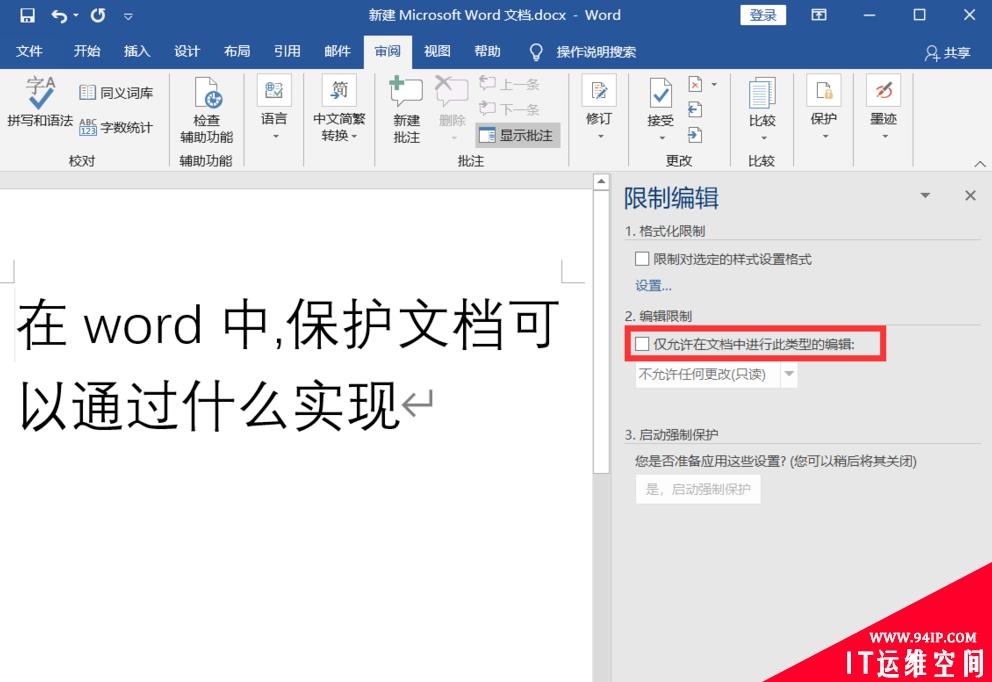Select the Review (审阅) tab

click(387, 51)
